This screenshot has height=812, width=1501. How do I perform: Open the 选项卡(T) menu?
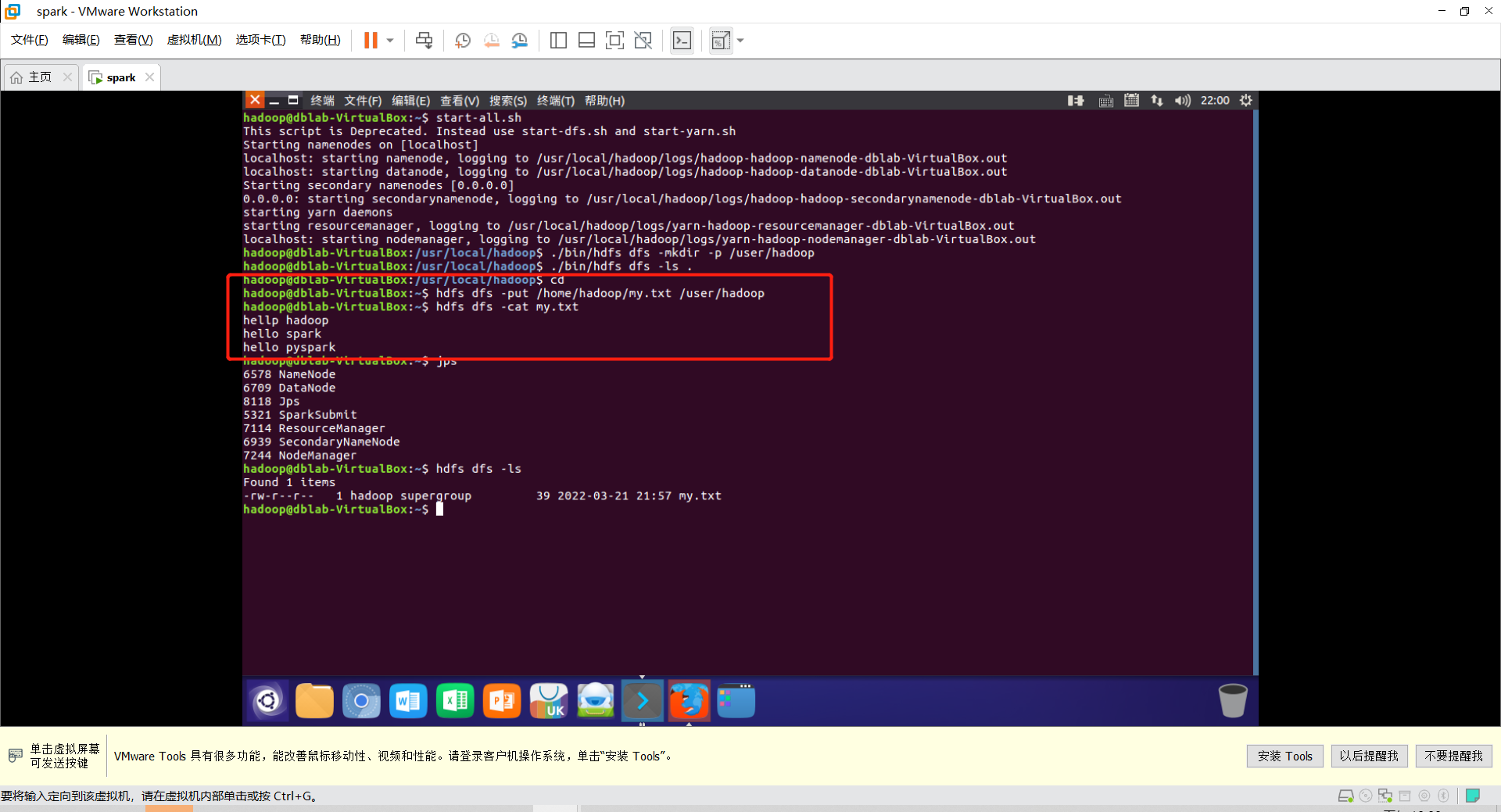[x=261, y=40]
